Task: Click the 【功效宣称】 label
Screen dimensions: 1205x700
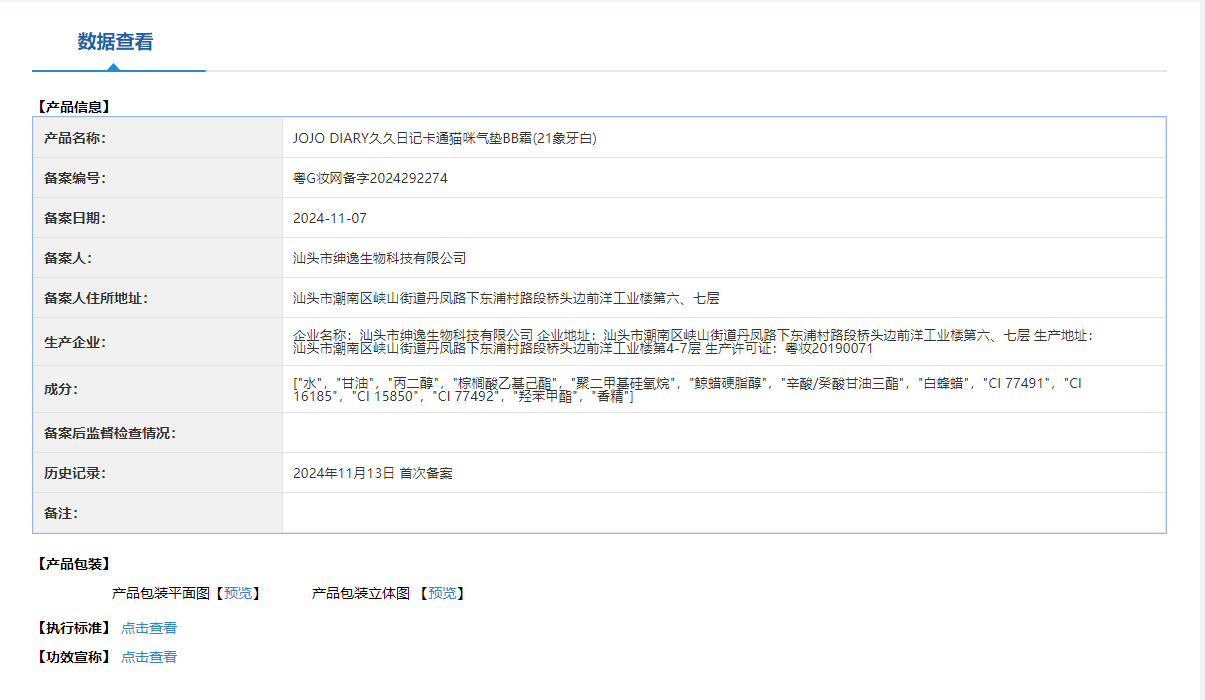Action: point(74,657)
